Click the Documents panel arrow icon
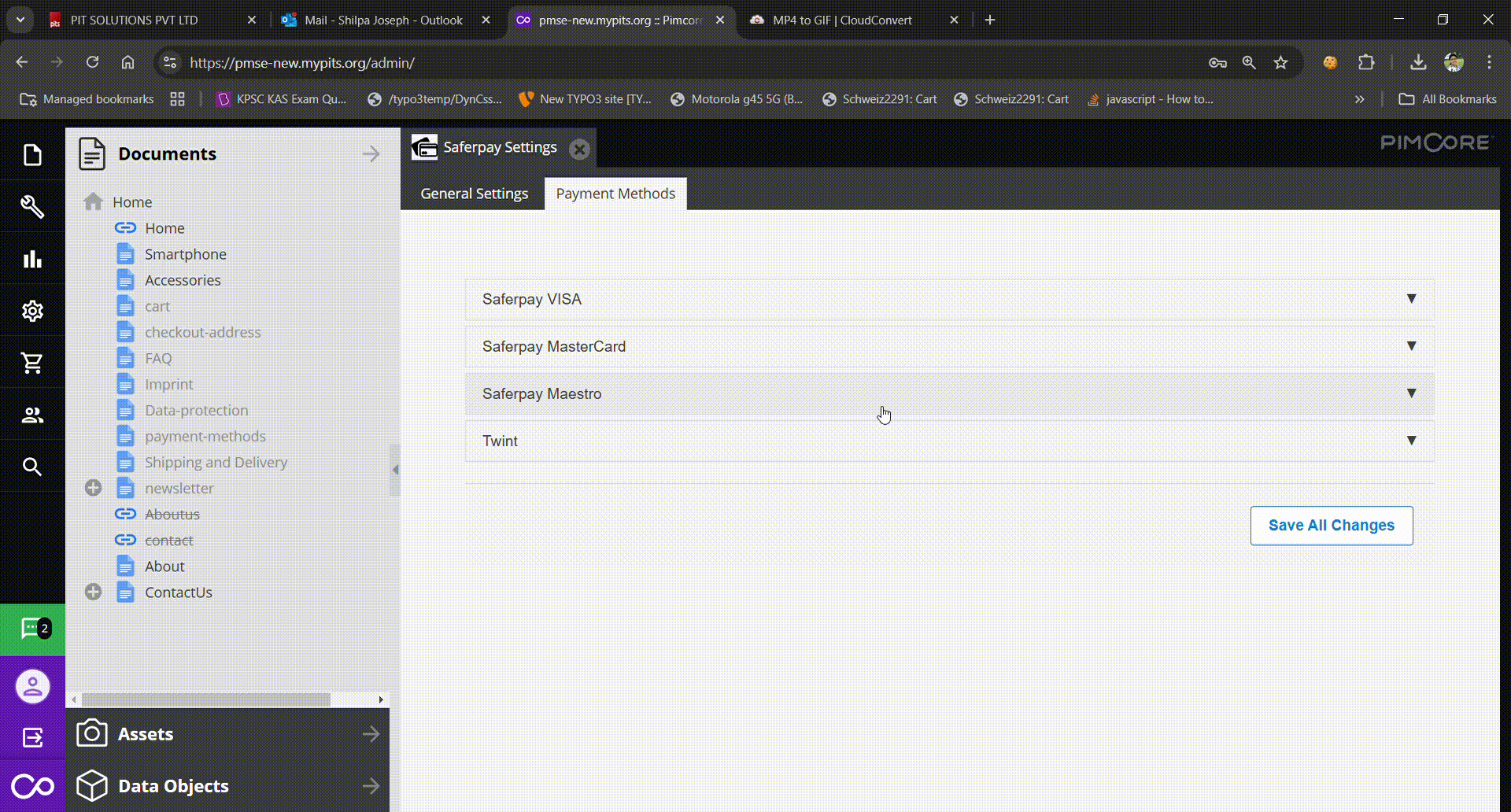This screenshot has height=812, width=1511. 371,154
